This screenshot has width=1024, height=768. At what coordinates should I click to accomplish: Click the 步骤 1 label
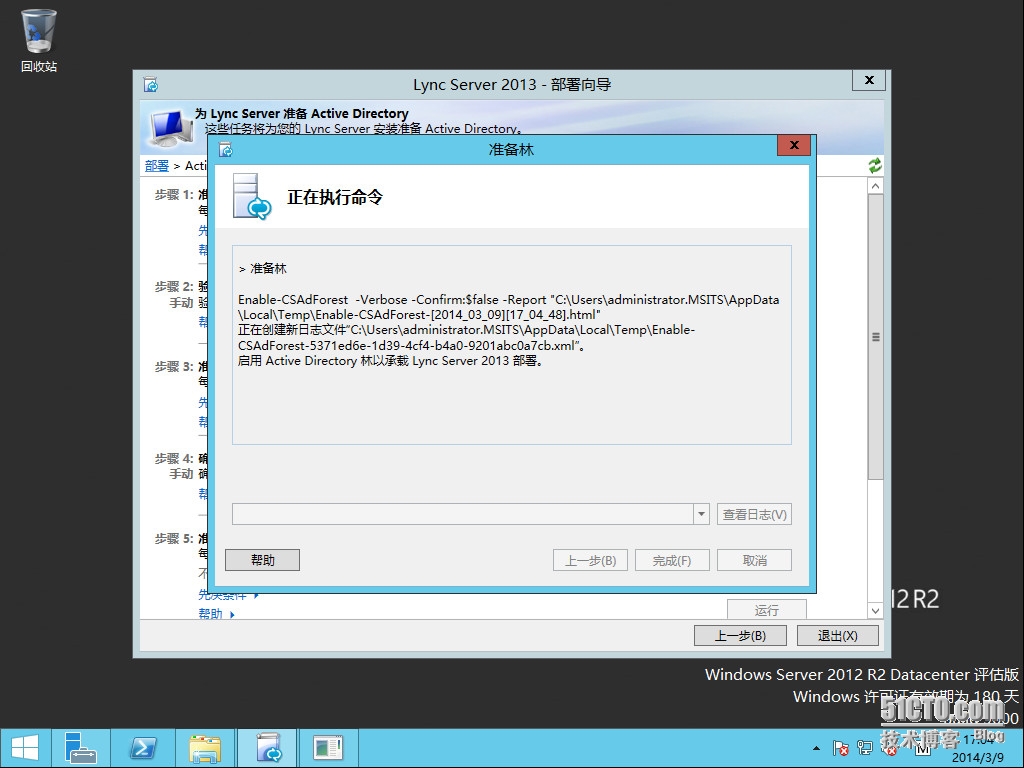174,195
